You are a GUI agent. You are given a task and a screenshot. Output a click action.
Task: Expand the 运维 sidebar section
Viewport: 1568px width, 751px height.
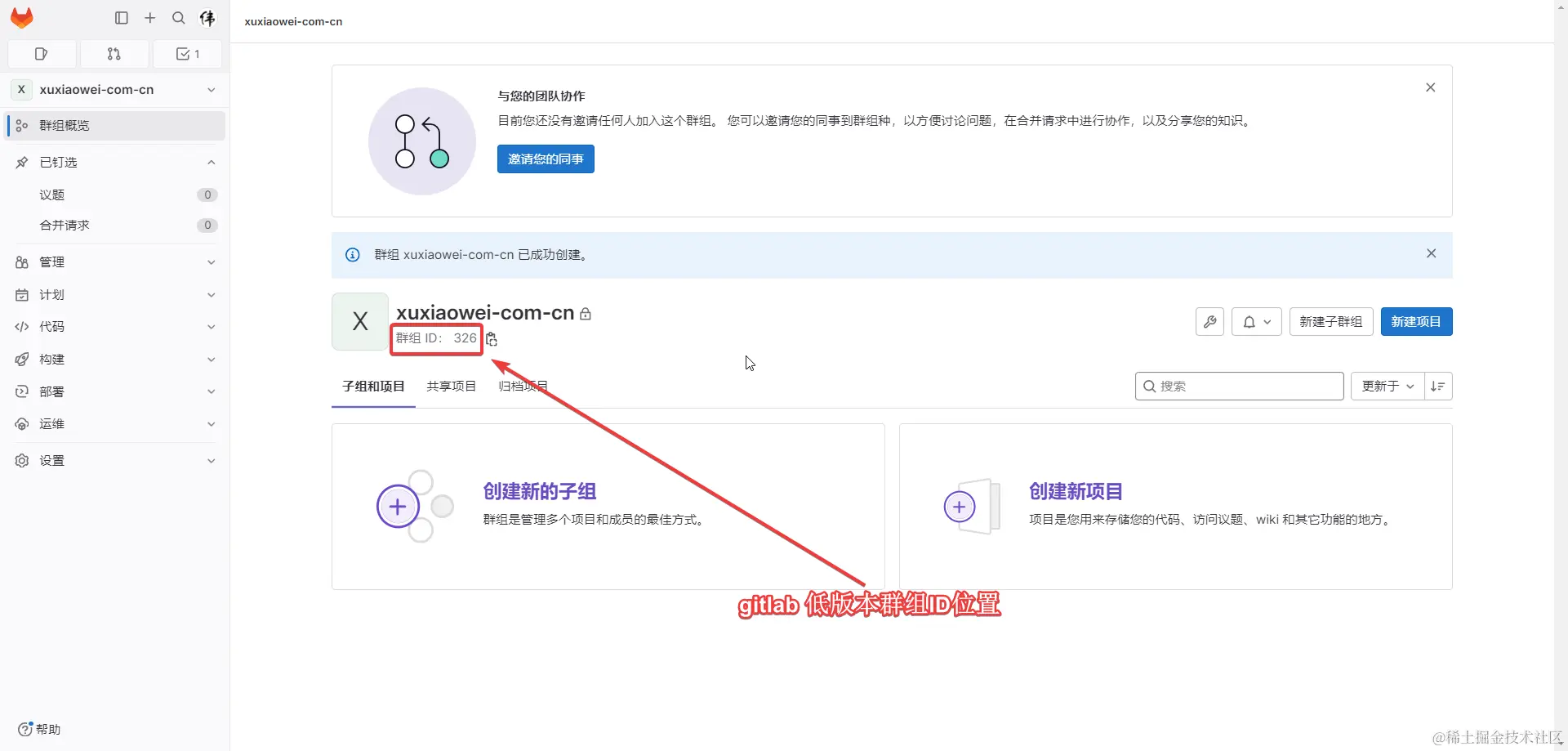[x=115, y=424]
